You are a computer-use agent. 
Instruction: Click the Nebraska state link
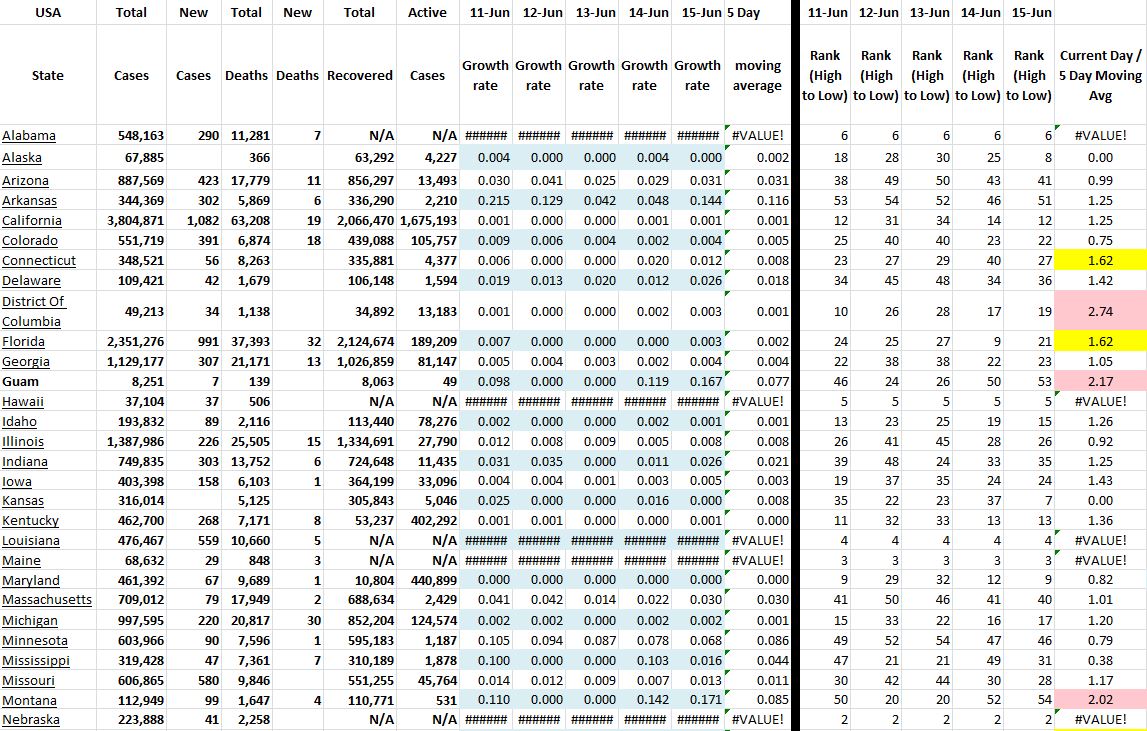tap(31, 720)
